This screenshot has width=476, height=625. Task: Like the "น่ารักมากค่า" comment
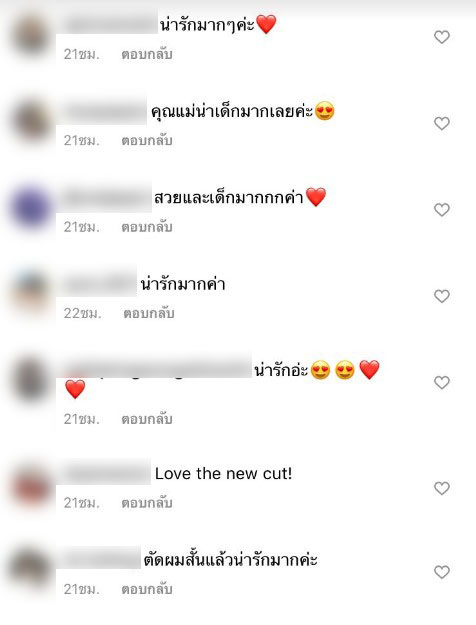click(x=442, y=296)
